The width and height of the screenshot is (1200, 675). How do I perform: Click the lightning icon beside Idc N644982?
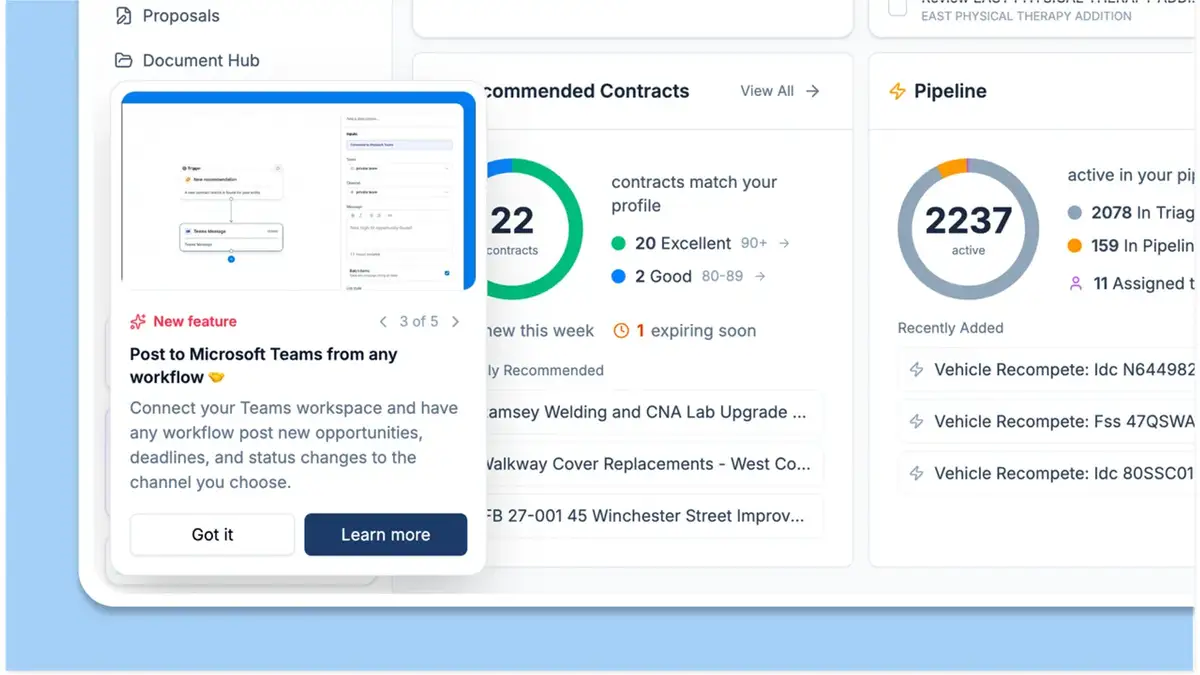916,370
